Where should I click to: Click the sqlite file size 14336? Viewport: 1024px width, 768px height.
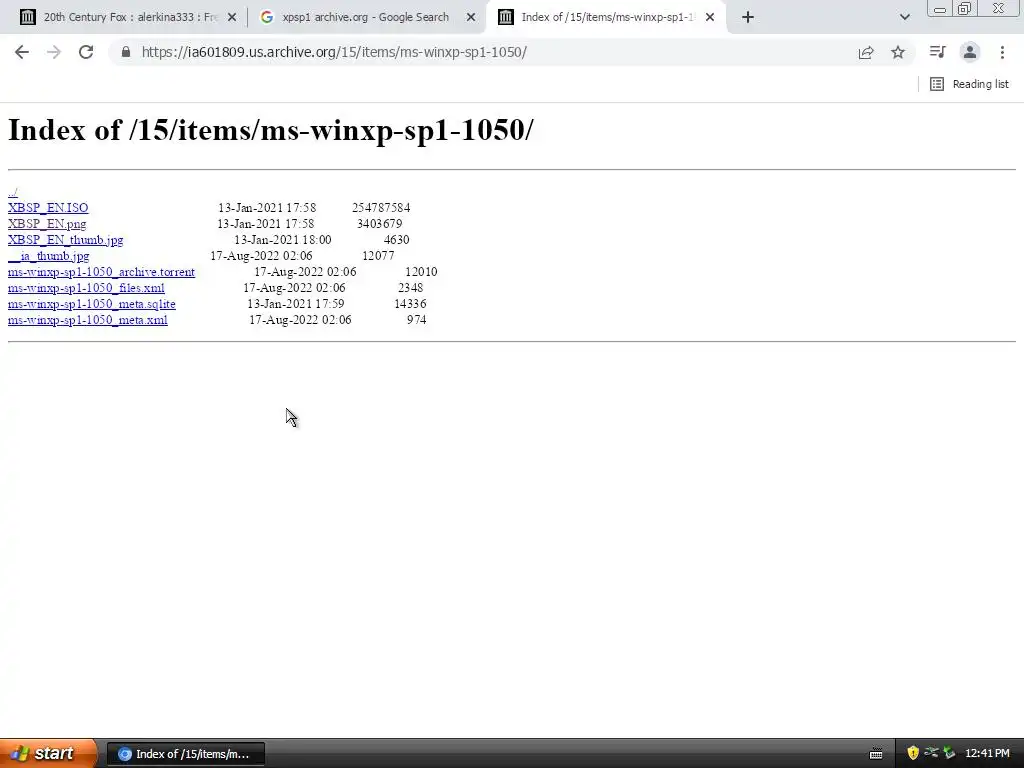click(x=410, y=304)
